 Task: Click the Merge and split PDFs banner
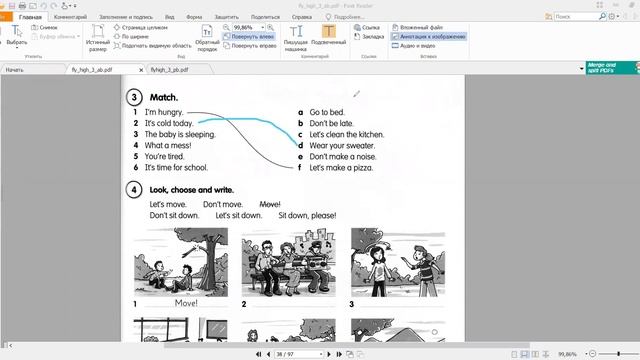pos(612,68)
